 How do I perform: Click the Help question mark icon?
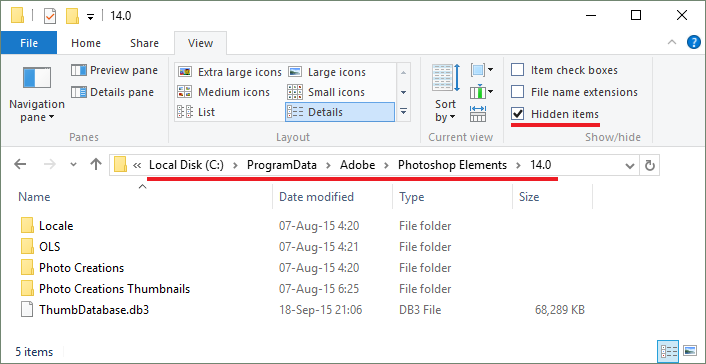coord(694,43)
